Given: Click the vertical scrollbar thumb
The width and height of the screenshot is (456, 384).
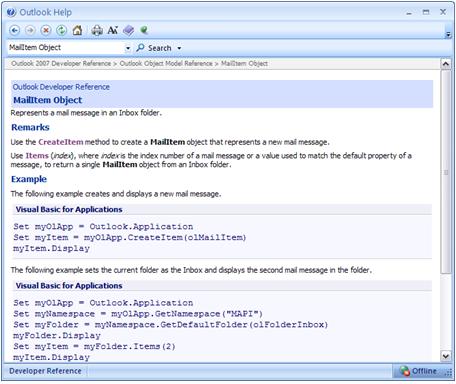Looking at the screenshot, I should 446,172.
